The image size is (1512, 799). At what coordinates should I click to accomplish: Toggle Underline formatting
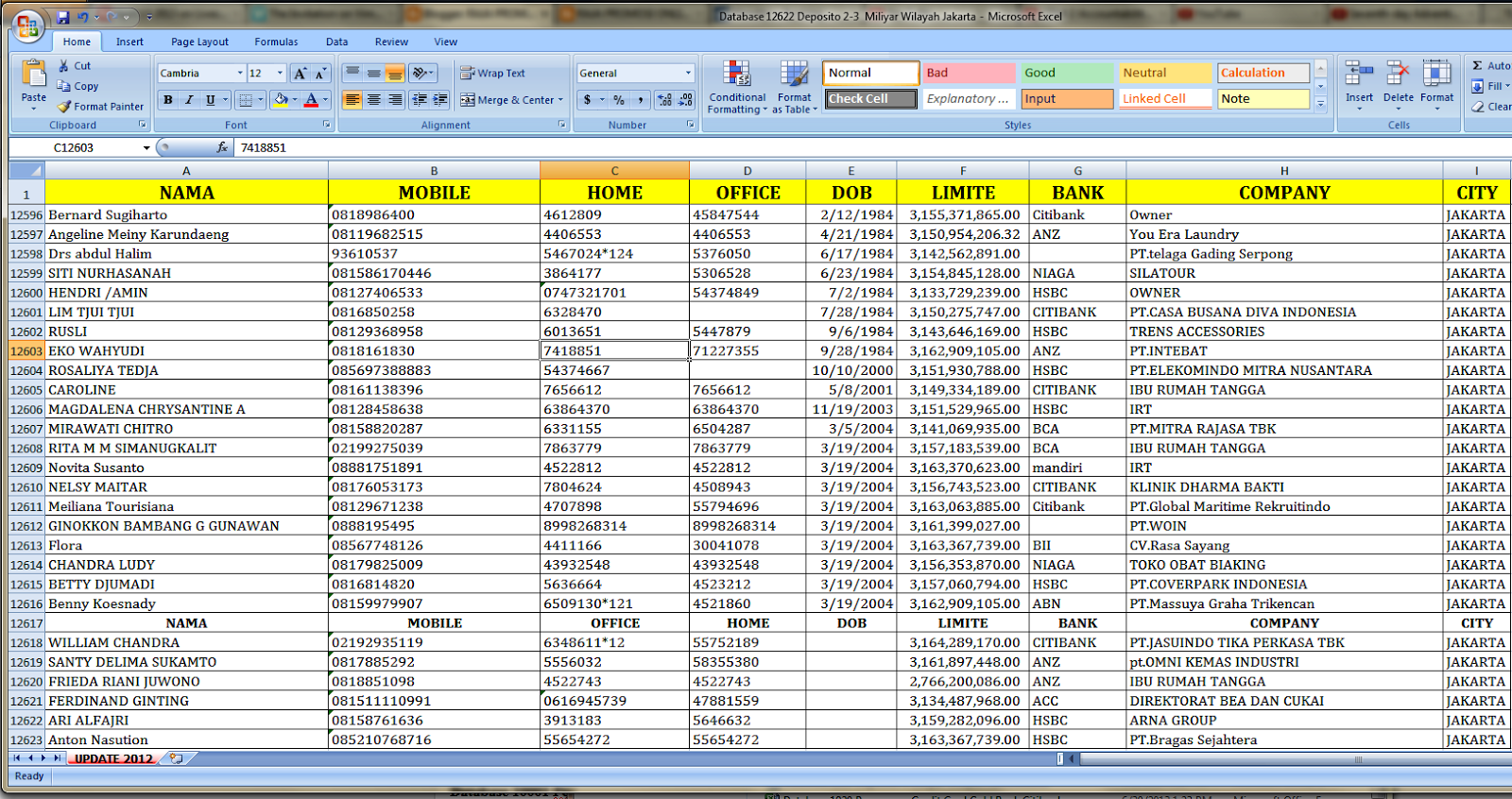click(x=210, y=100)
